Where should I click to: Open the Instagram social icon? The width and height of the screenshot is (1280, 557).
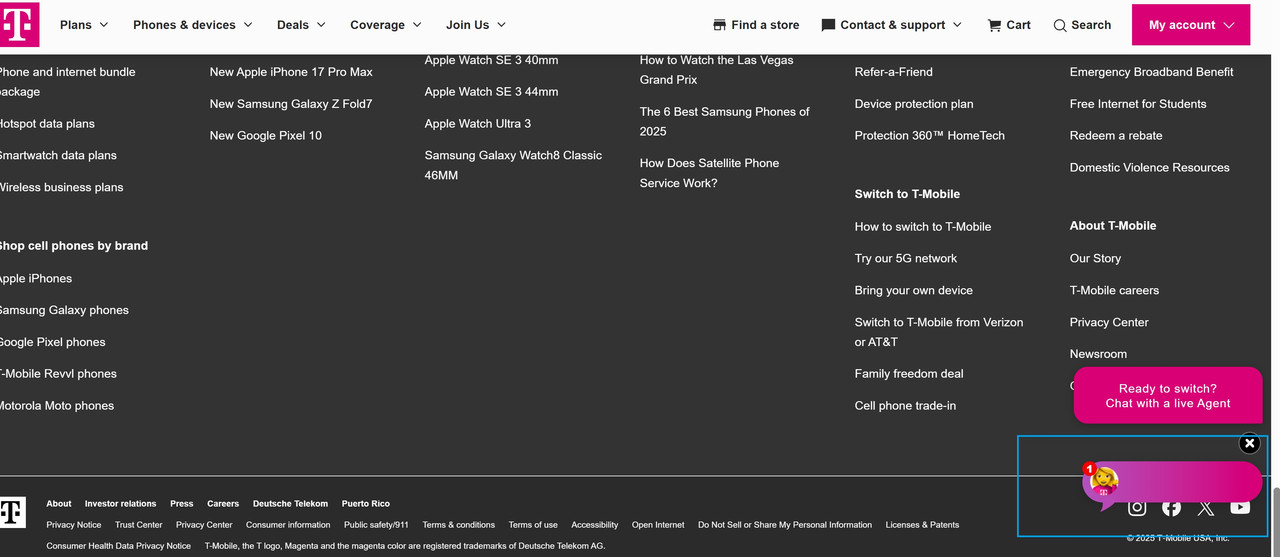pyautogui.click(x=1137, y=507)
